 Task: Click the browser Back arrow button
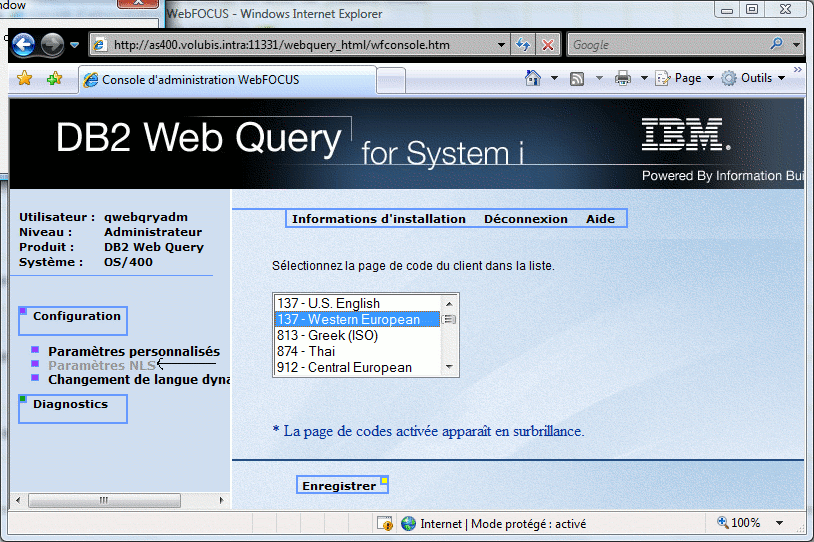click(23, 45)
